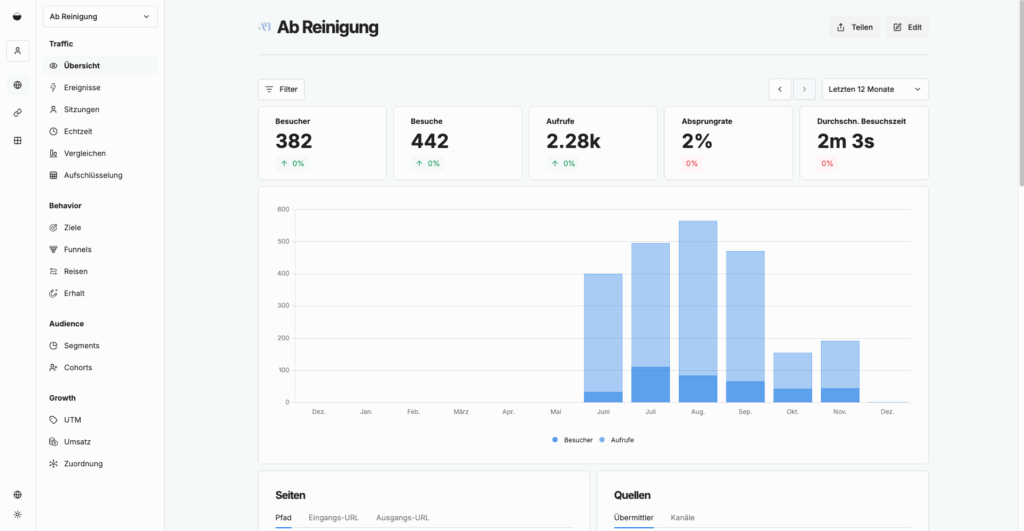
Task: Switch to the Kanäle tab in Quellen
Action: 683,517
